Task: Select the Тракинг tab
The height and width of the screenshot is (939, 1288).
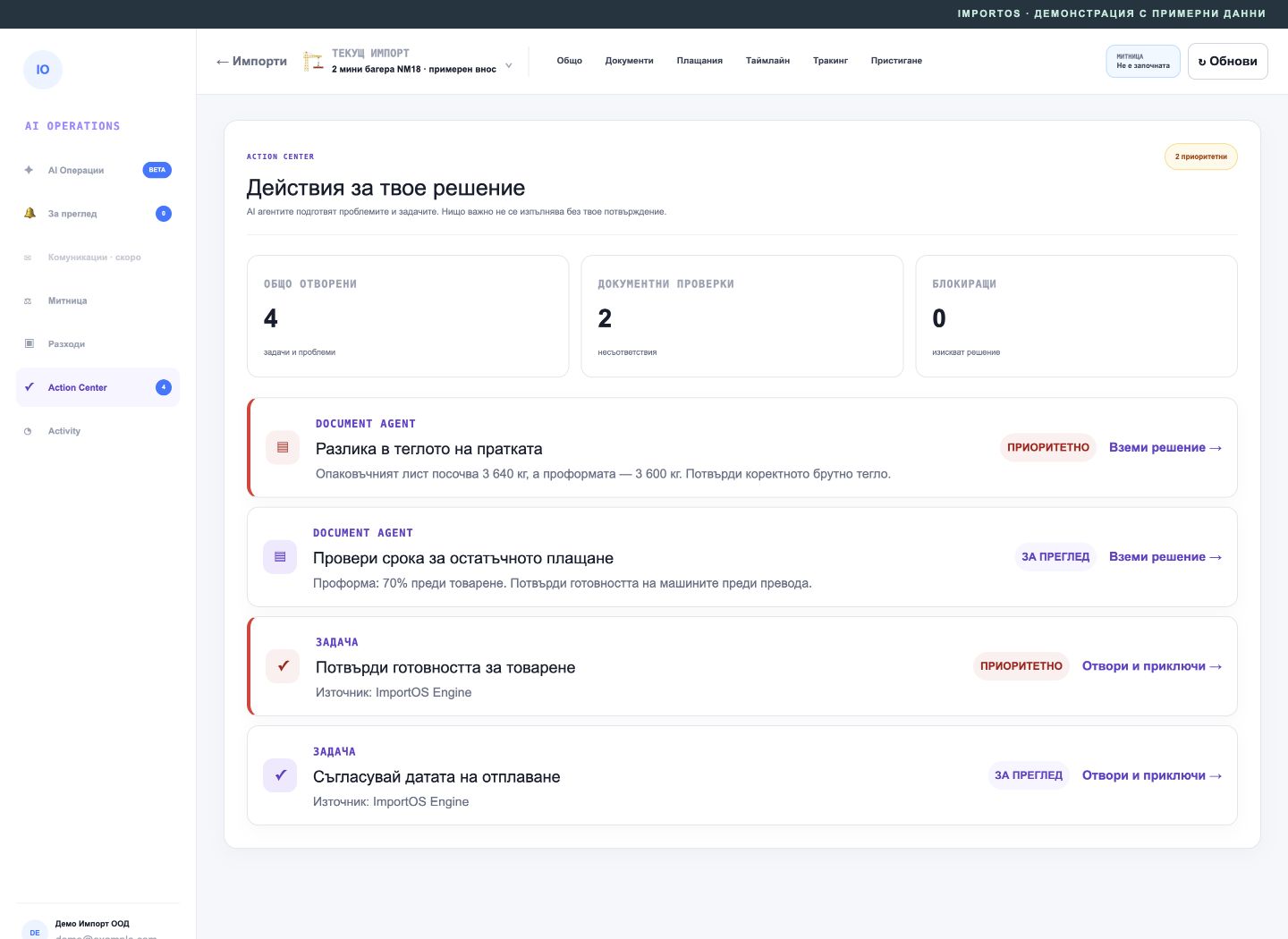Action: [x=830, y=61]
